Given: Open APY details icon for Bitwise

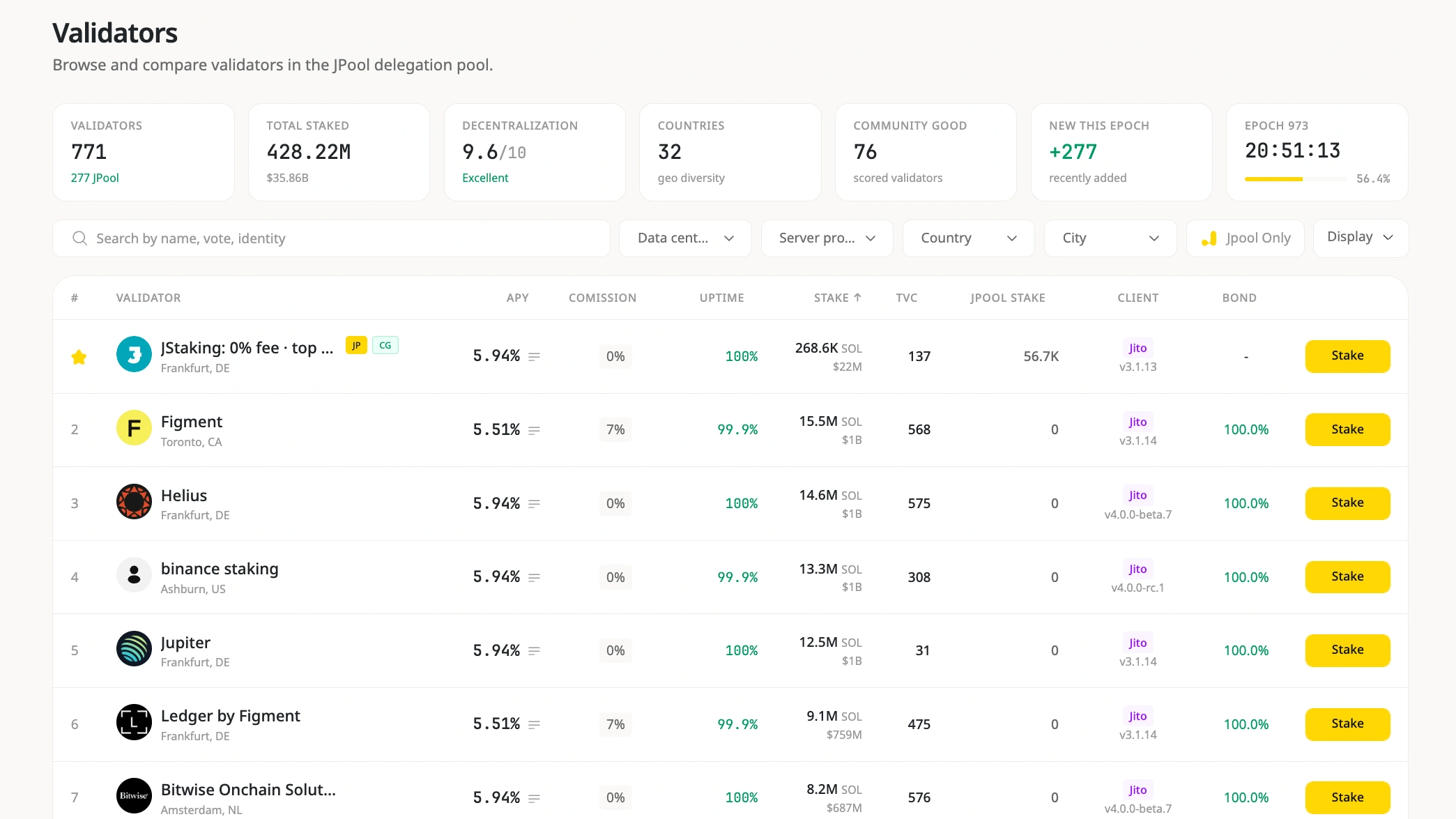Looking at the screenshot, I should [535, 799].
